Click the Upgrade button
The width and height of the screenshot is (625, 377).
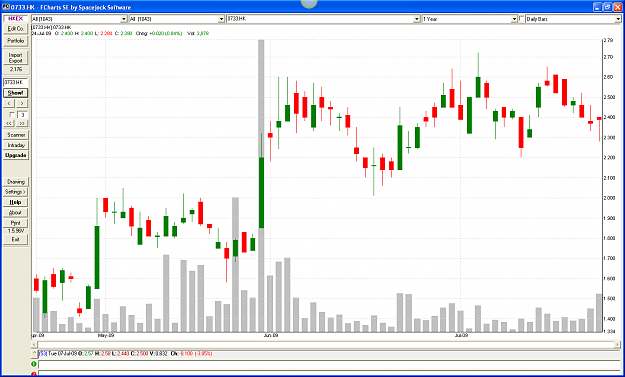16,155
